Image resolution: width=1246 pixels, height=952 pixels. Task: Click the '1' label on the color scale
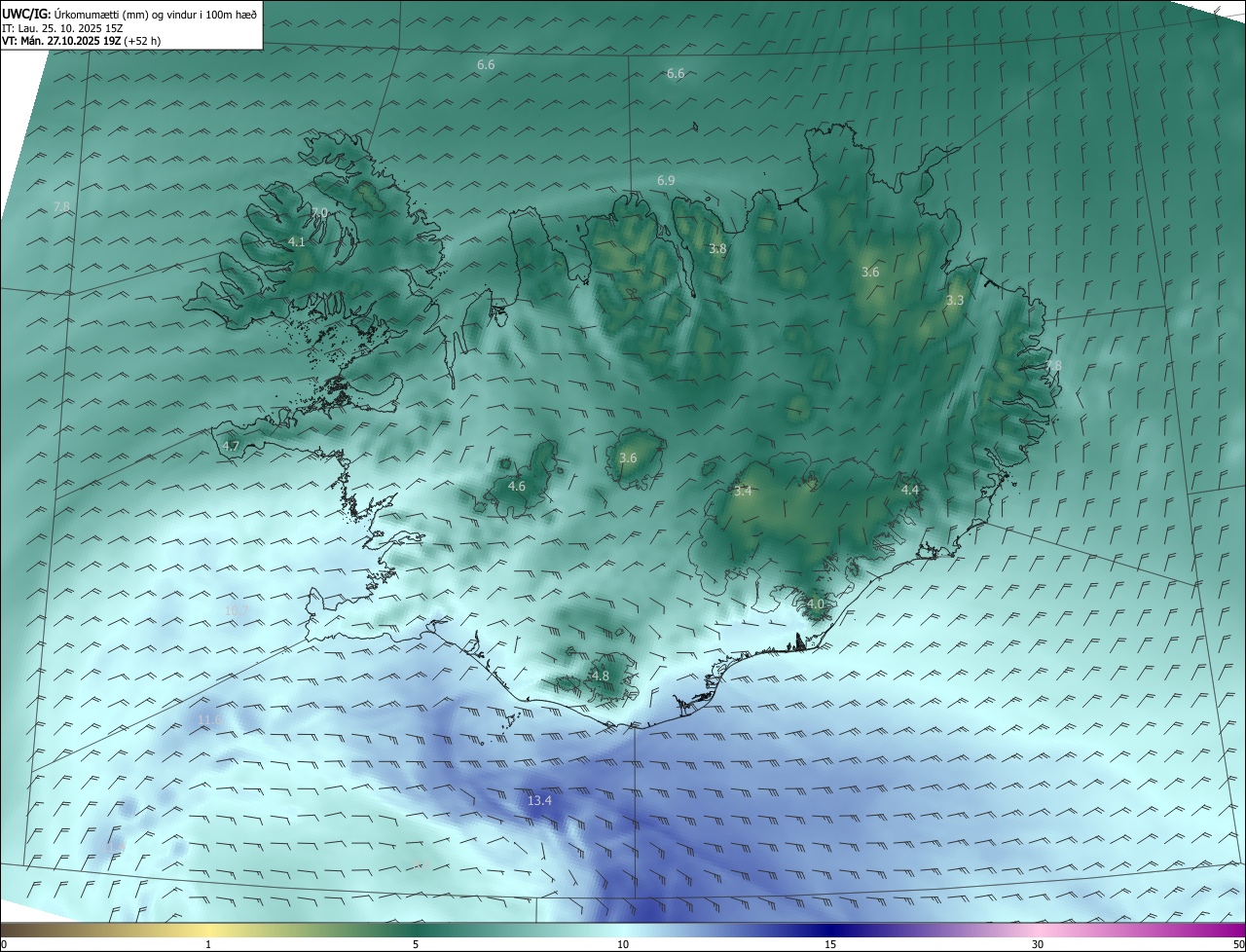pyautogui.click(x=208, y=944)
